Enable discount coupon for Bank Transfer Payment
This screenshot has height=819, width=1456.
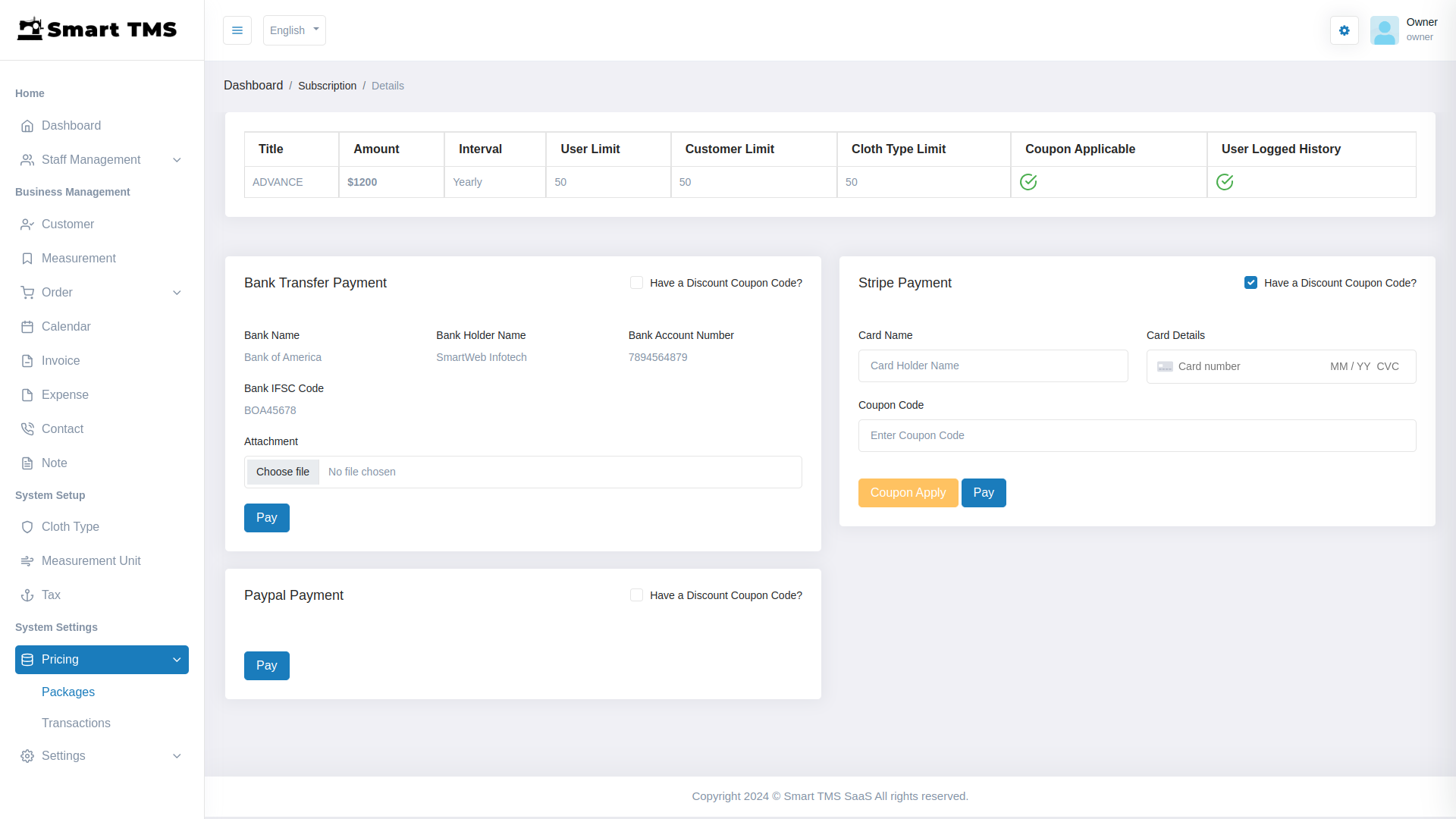(x=636, y=282)
